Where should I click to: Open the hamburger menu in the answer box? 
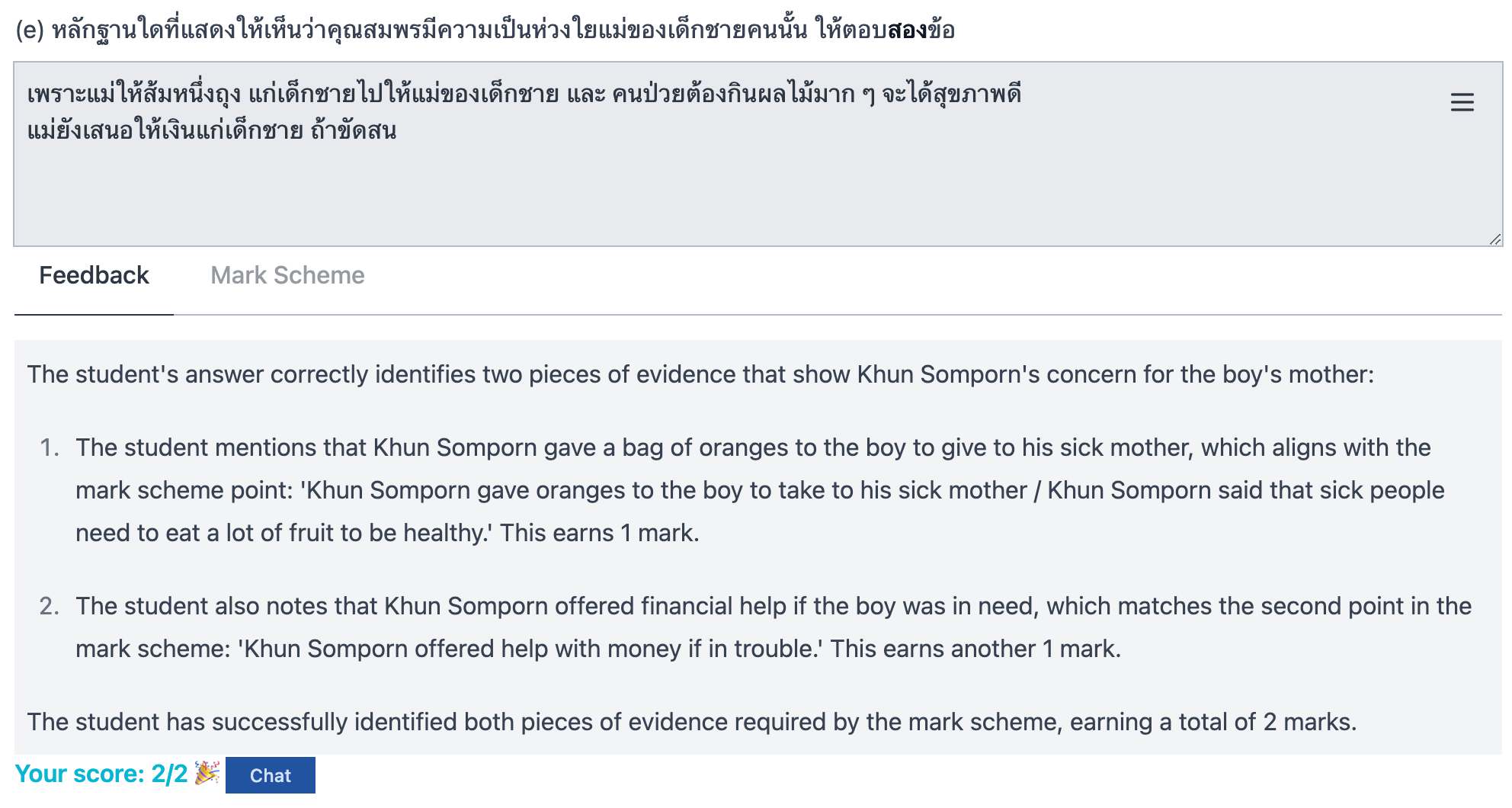1461,102
